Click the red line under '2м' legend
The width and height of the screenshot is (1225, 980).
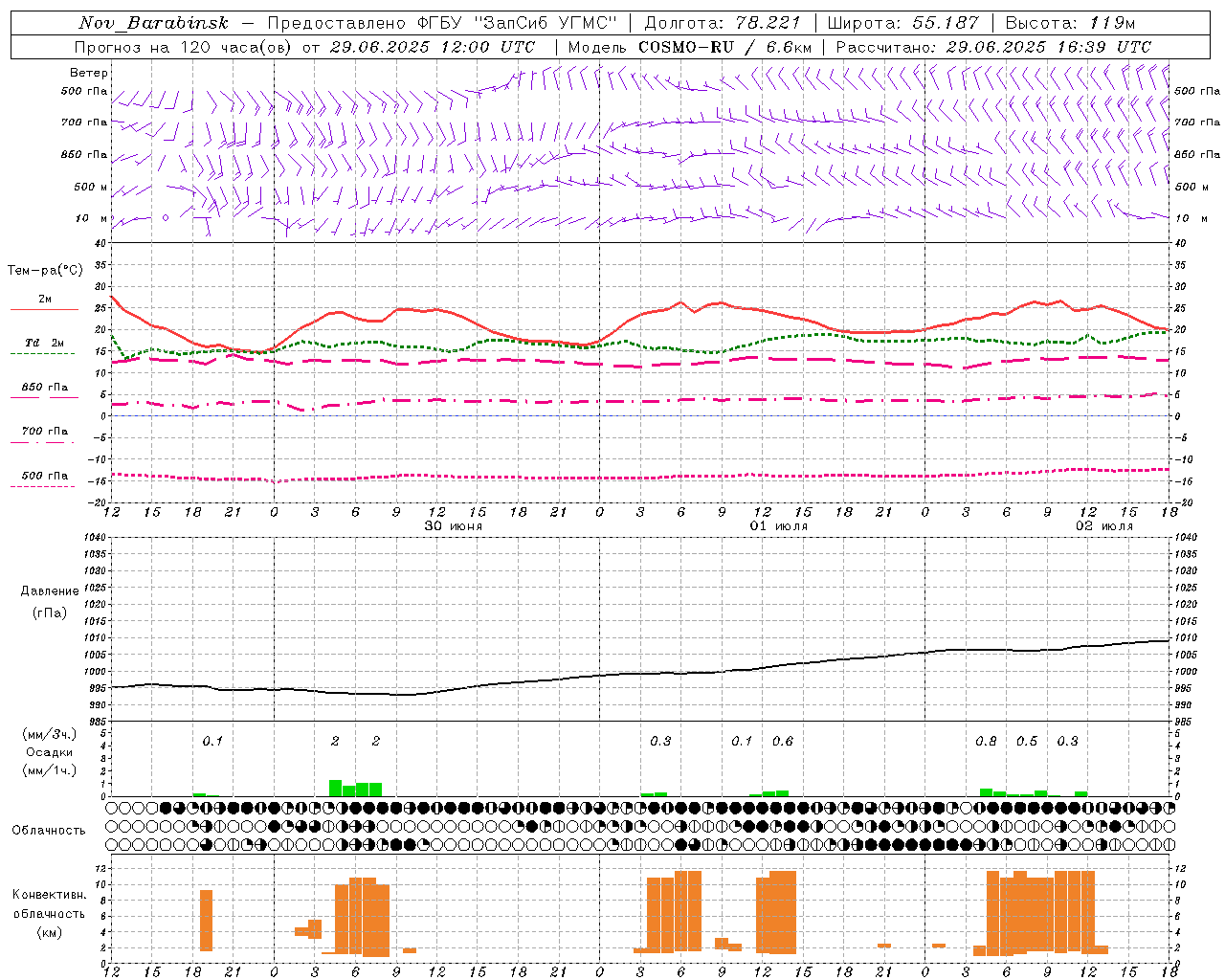(44, 310)
